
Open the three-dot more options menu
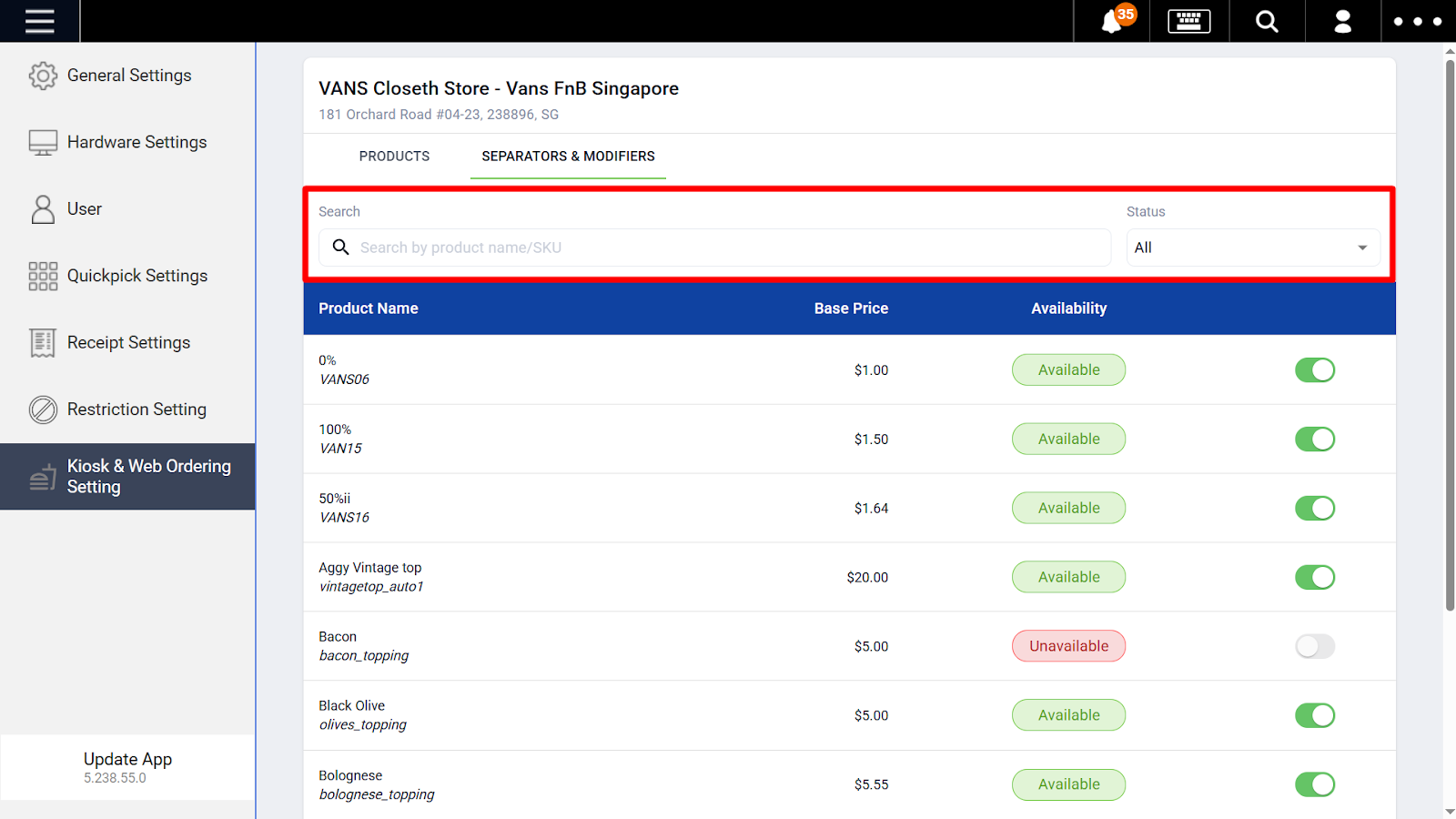[1418, 21]
